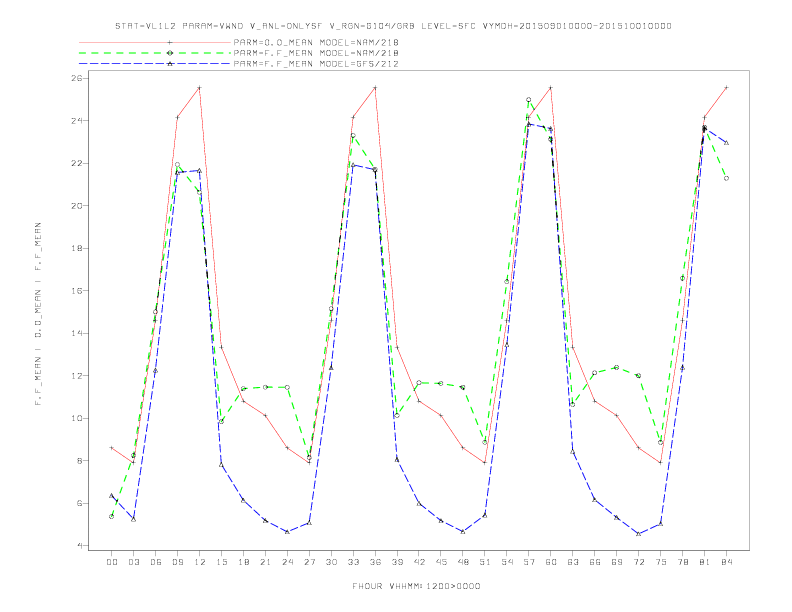Image resolution: width=792 pixels, height=612 pixels.
Task: Select legend entry PARM=O.O_MEAN MODEL=NAM/218
Action: coord(316,42)
